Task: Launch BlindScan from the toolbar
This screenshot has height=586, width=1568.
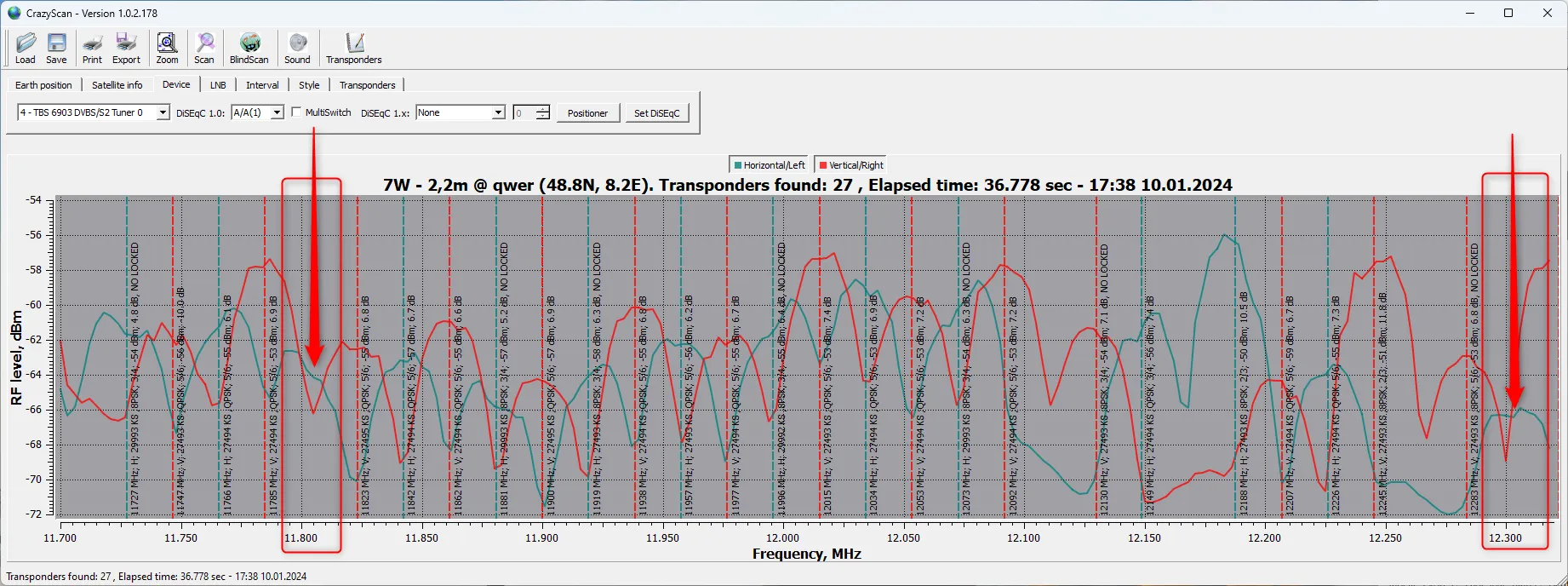Action: (249, 48)
